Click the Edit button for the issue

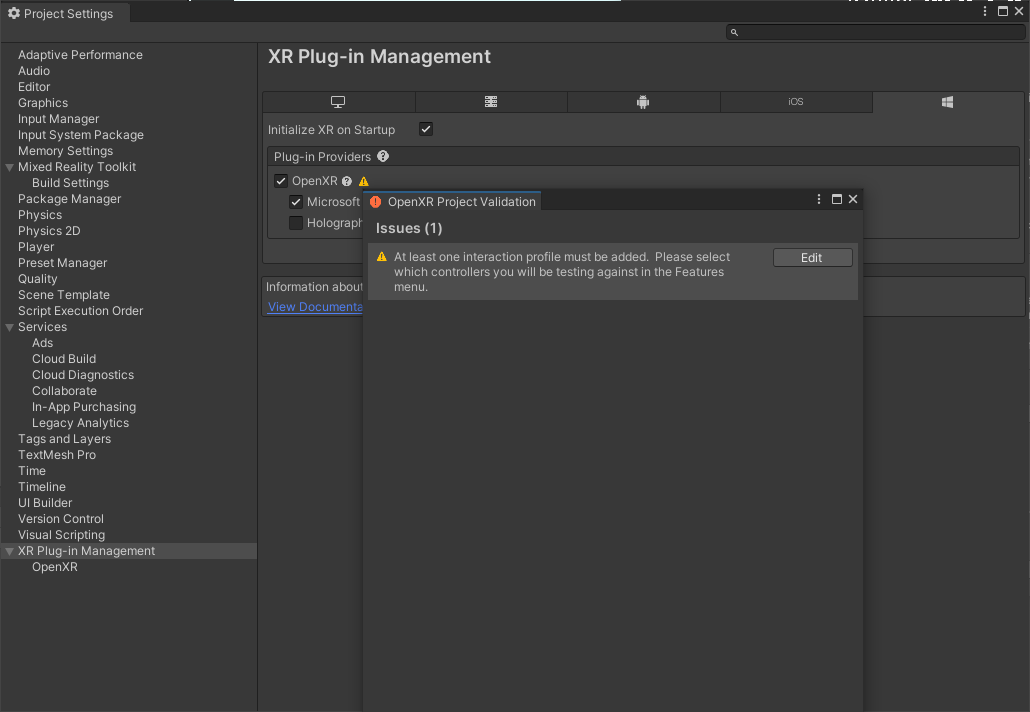point(812,258)
